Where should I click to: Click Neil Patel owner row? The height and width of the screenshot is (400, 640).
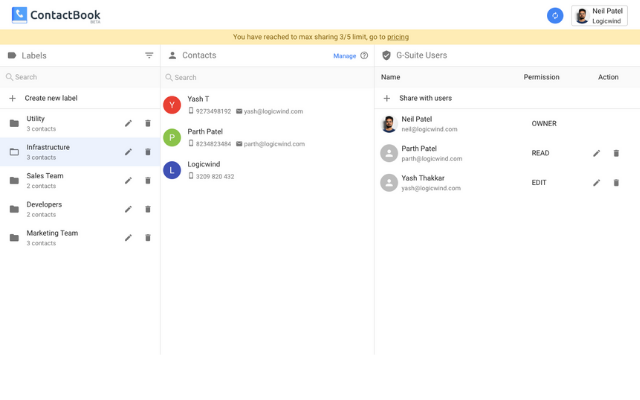coord(507,124)
